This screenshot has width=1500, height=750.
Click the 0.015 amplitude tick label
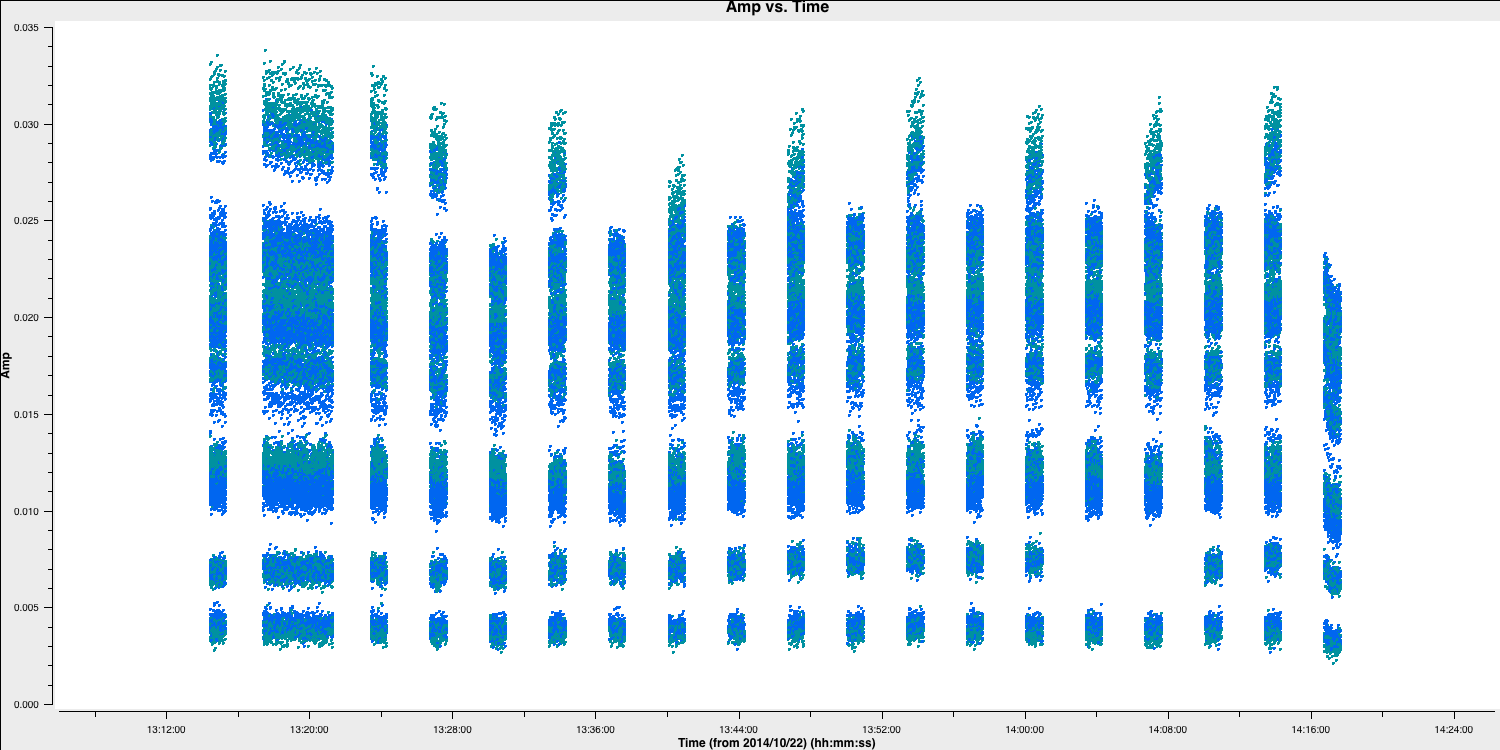[x=26, y=415]
